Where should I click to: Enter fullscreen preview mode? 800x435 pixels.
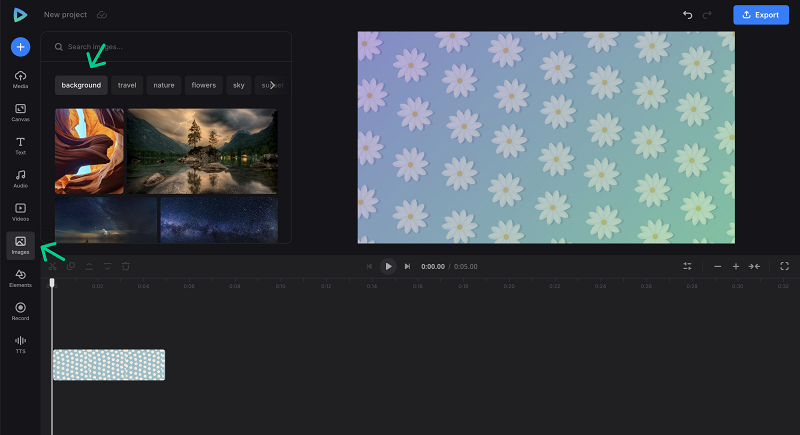[x=785, y=266]
